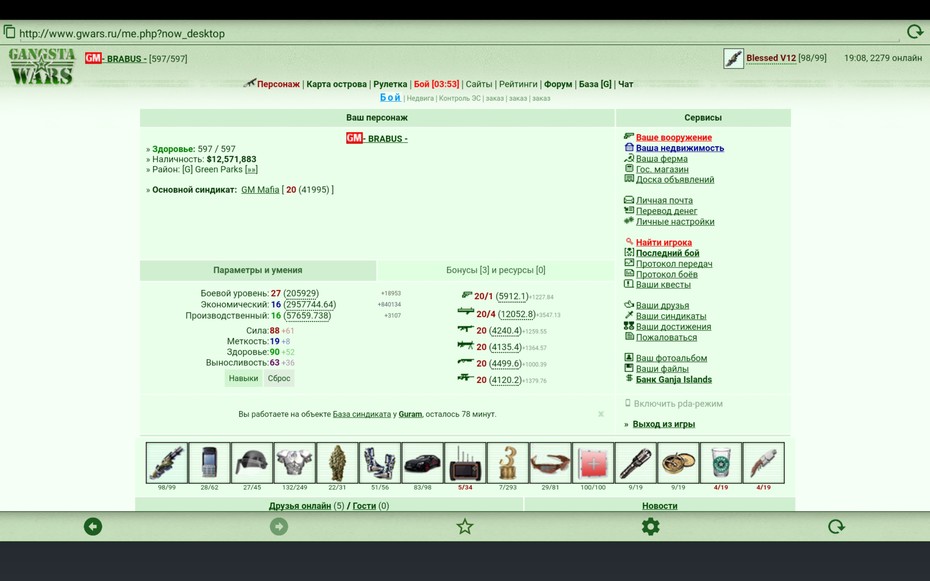Open Ваши друзья link

[663, 305]
